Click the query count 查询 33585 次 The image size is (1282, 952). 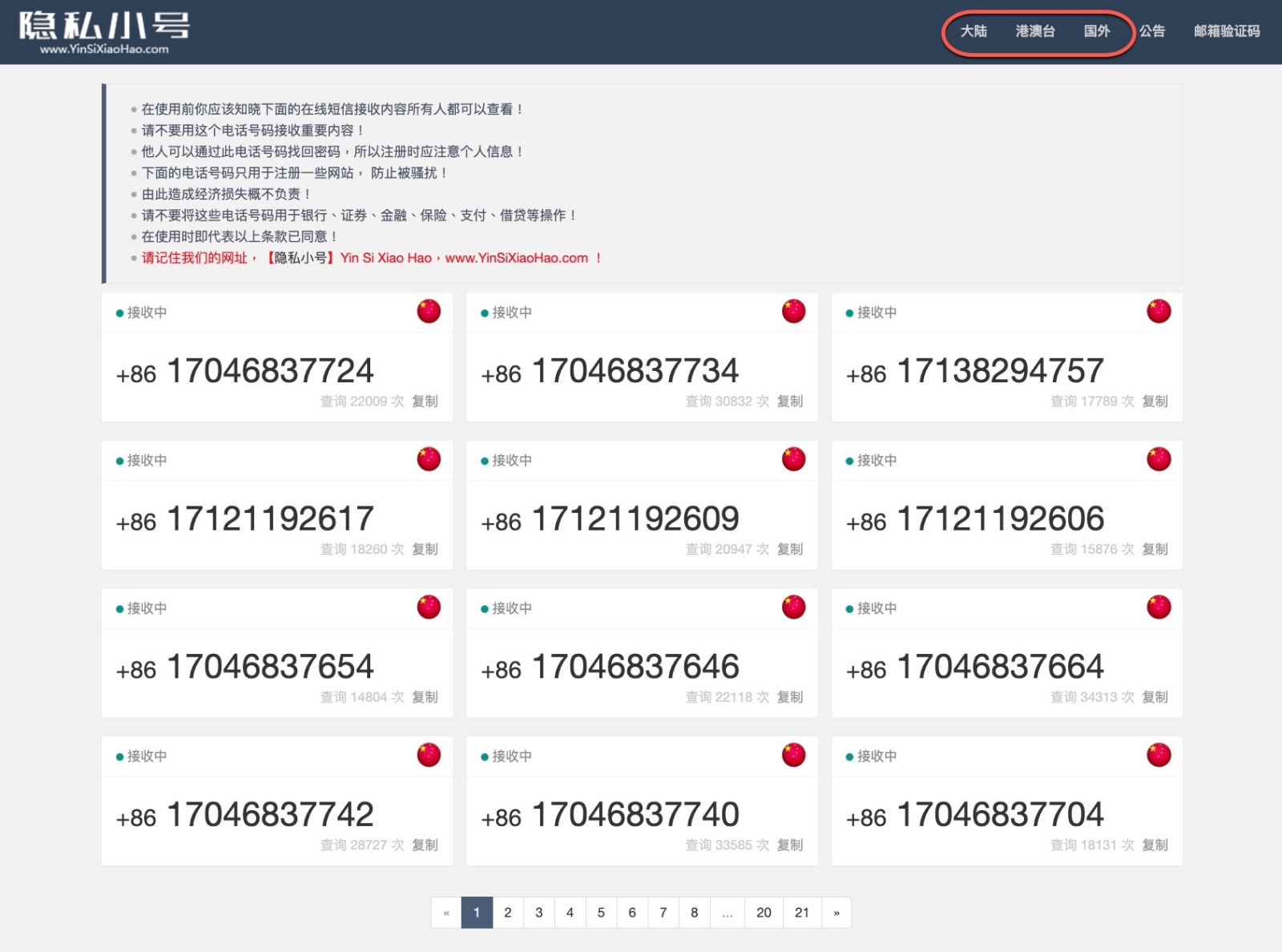728,845
